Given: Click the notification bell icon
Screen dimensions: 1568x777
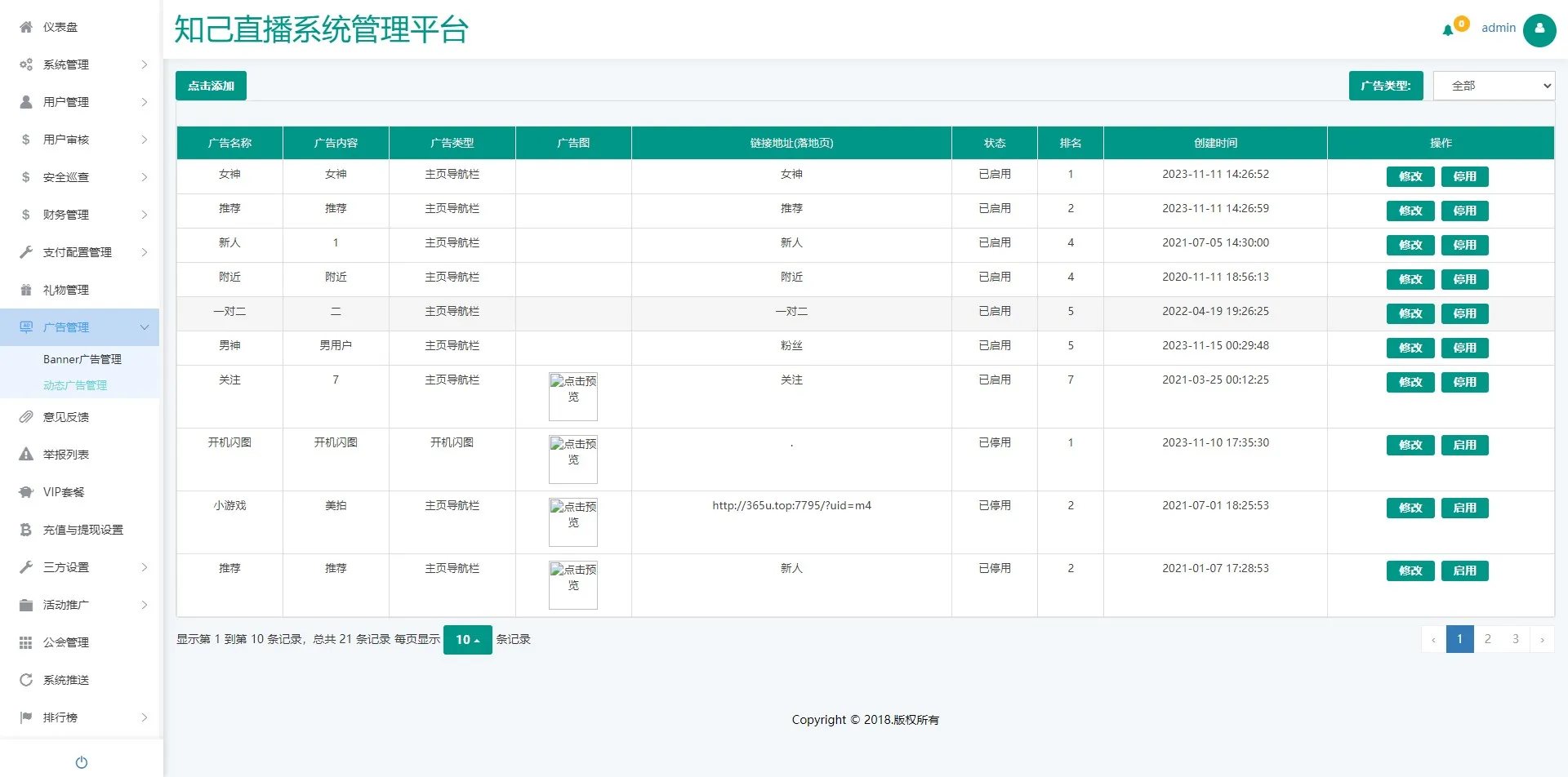Looking at the screenshot, I should tap(1448, 30).
